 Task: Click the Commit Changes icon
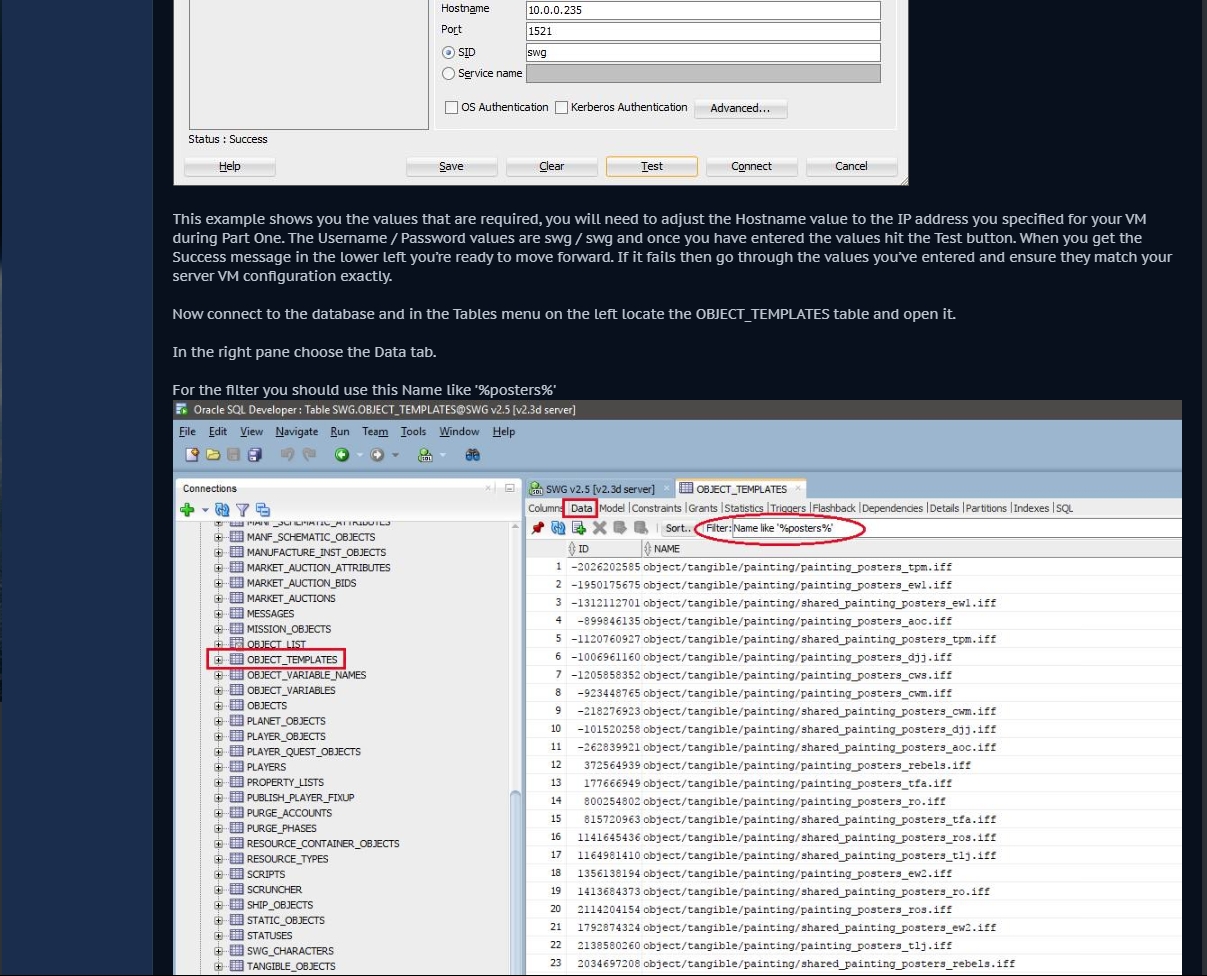click(x=620, y=528)
